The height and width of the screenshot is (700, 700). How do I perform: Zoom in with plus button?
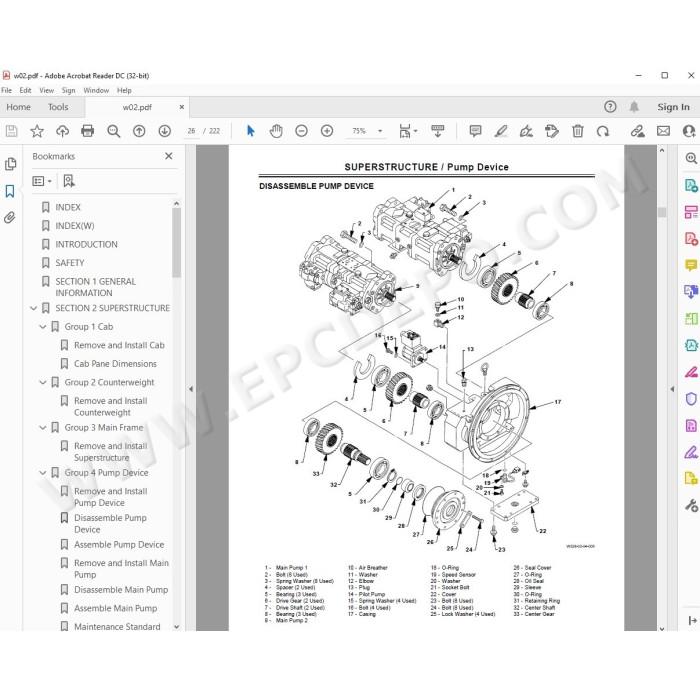[x=327, y=131]
